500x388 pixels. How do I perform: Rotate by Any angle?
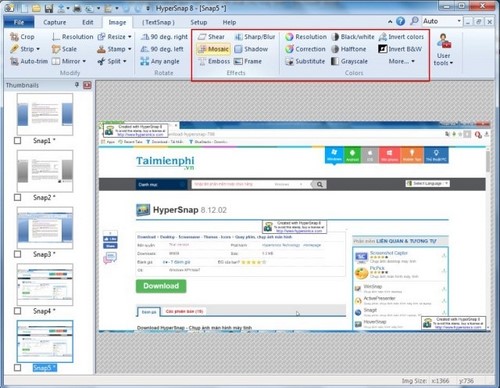point(160,61)
